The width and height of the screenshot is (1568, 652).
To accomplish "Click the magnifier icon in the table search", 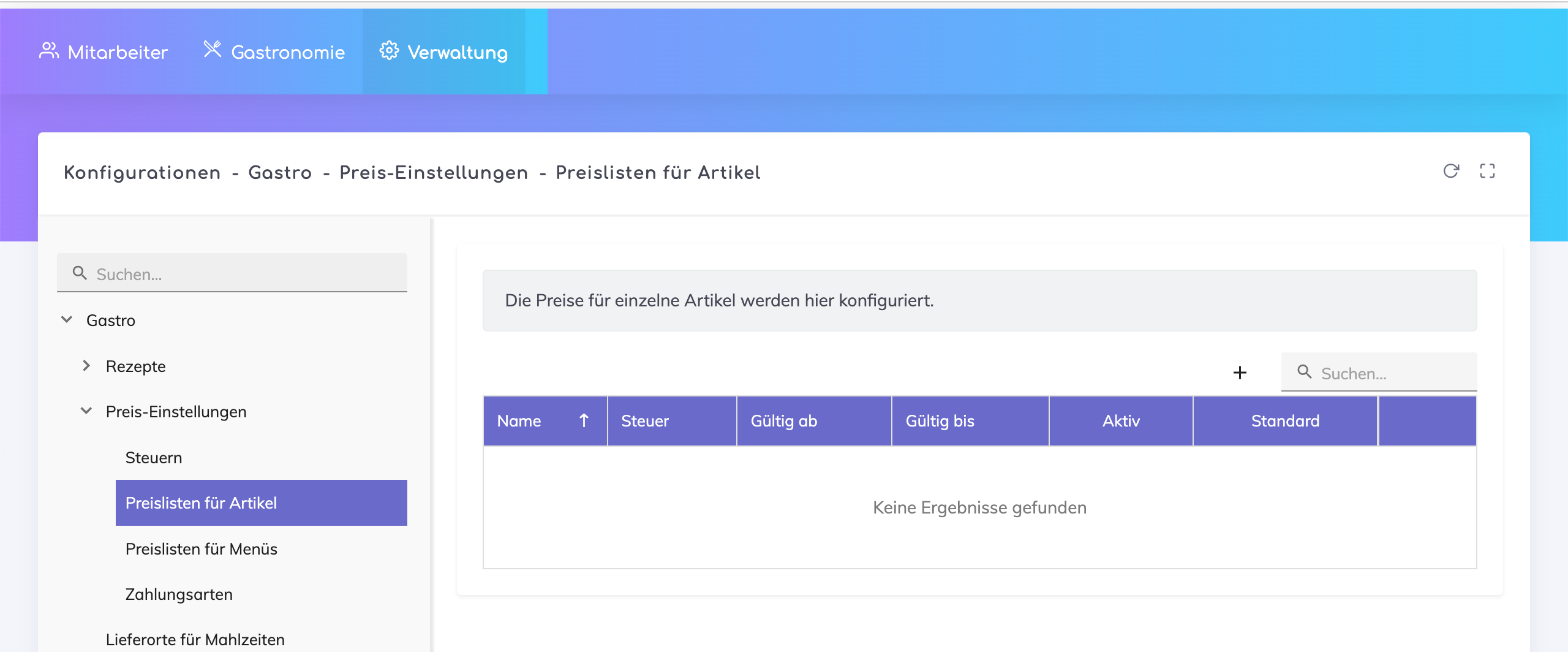I will (x=1305, y=372).
